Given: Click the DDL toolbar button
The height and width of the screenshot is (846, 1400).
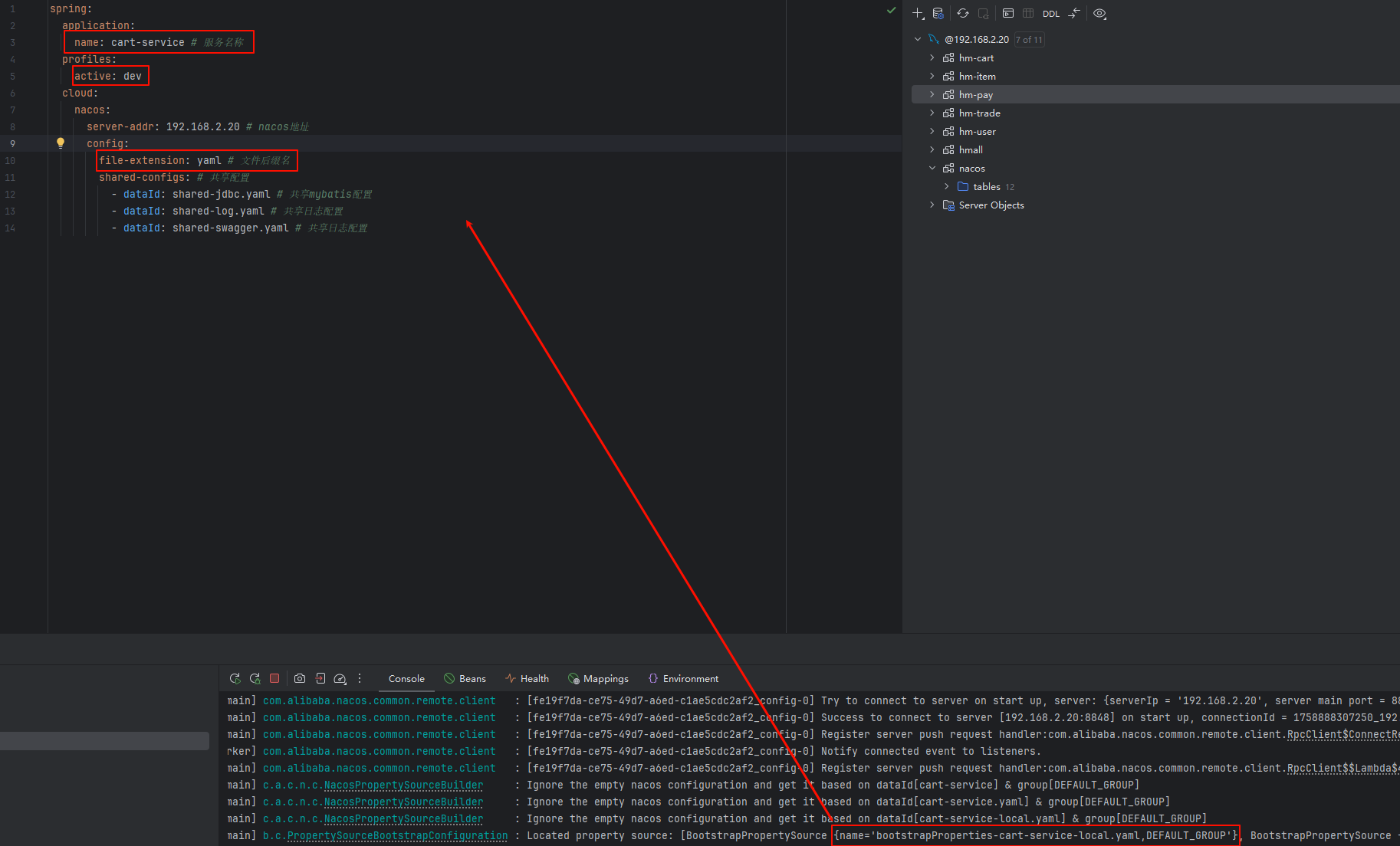Looking at the screenshot, I should coord(1051,14).
